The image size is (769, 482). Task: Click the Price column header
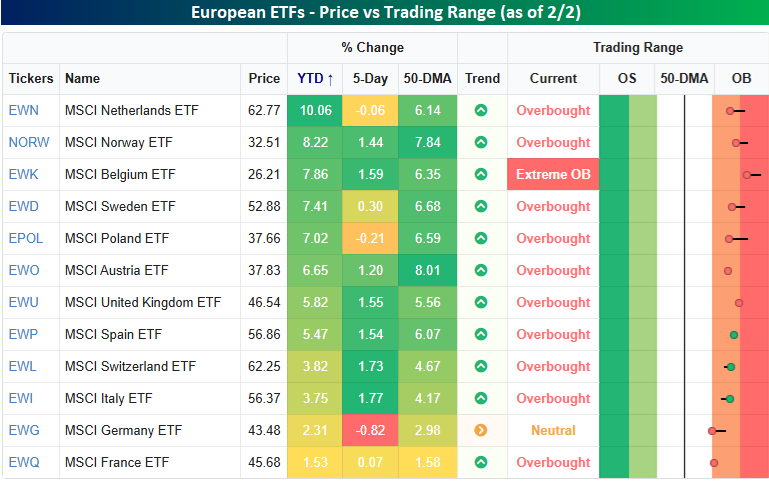[265, 78]
